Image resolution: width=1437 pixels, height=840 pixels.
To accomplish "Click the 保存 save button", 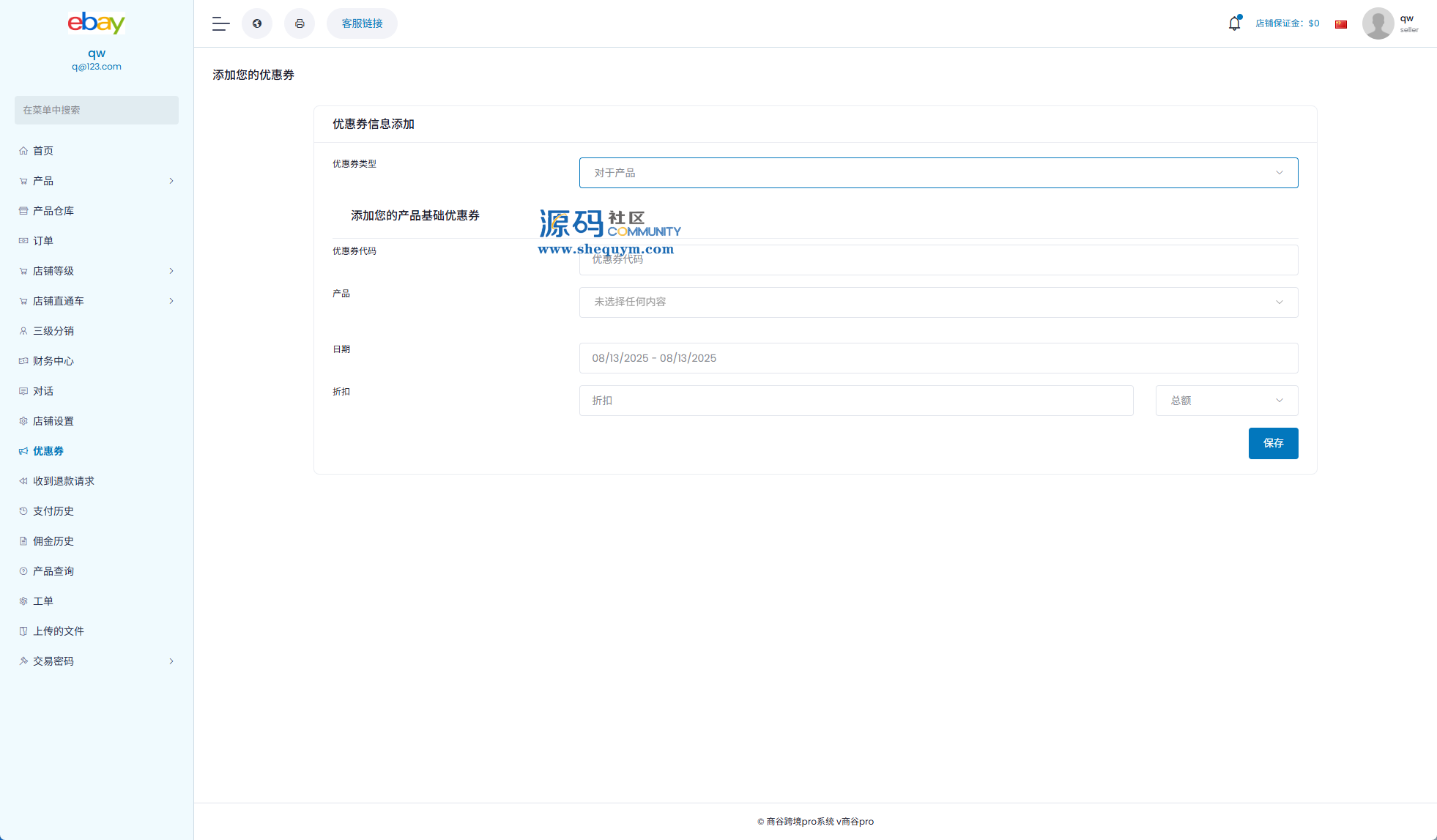I will click(1273, 443).
